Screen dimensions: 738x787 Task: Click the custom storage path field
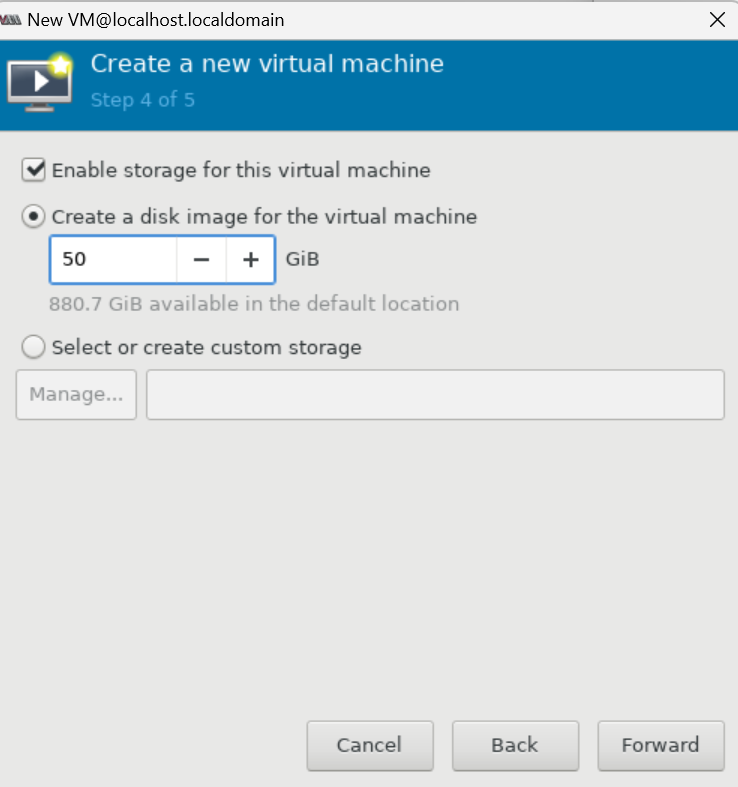click(x=435, y=395)
